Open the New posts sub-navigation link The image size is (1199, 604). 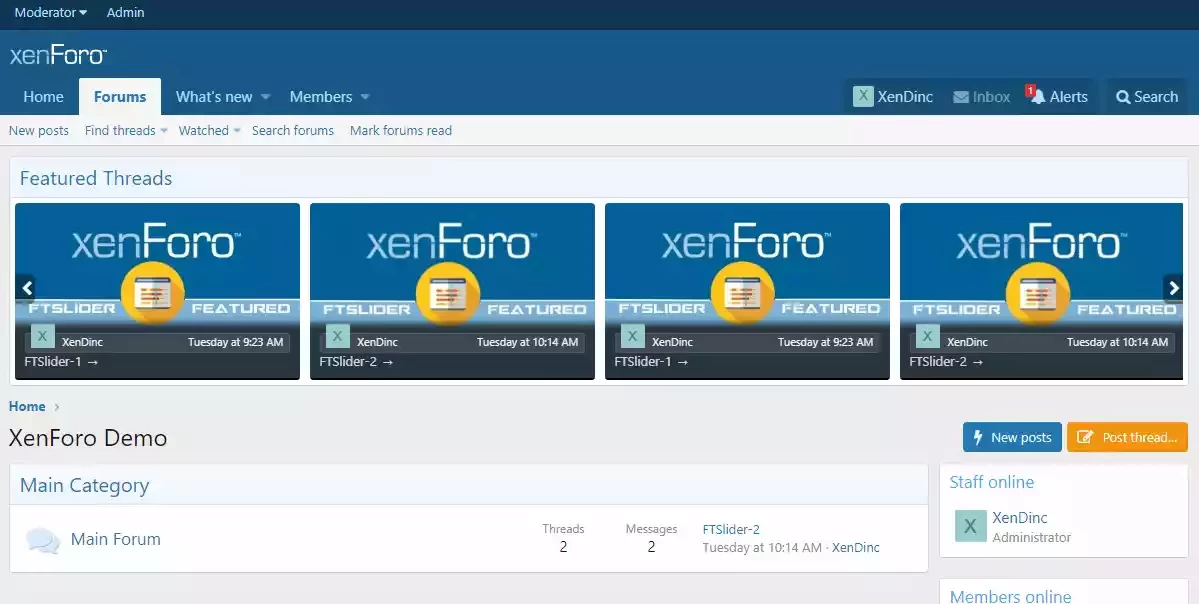click(x=39, y=131)
